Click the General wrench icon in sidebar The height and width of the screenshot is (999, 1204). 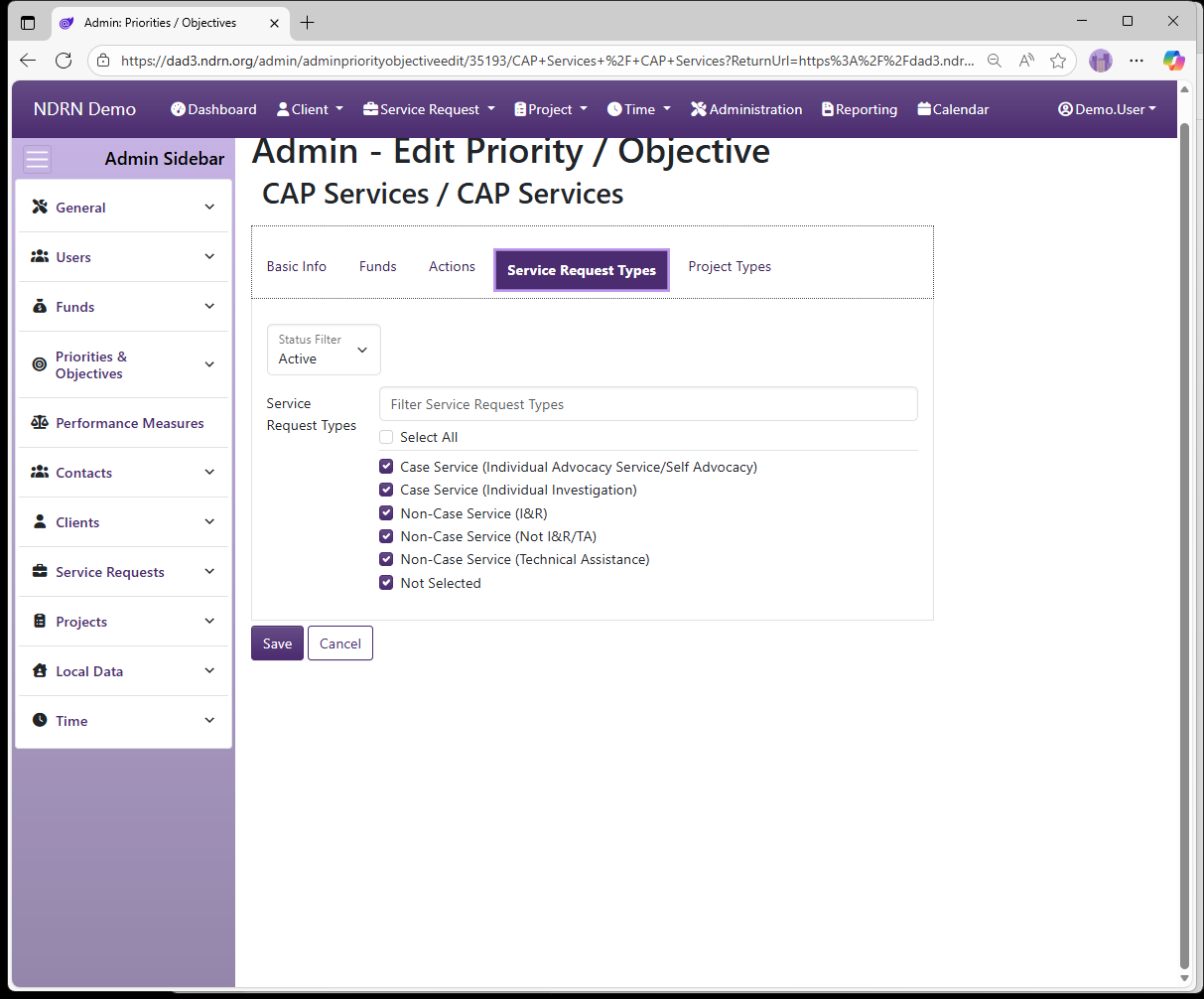coord(40,207)
